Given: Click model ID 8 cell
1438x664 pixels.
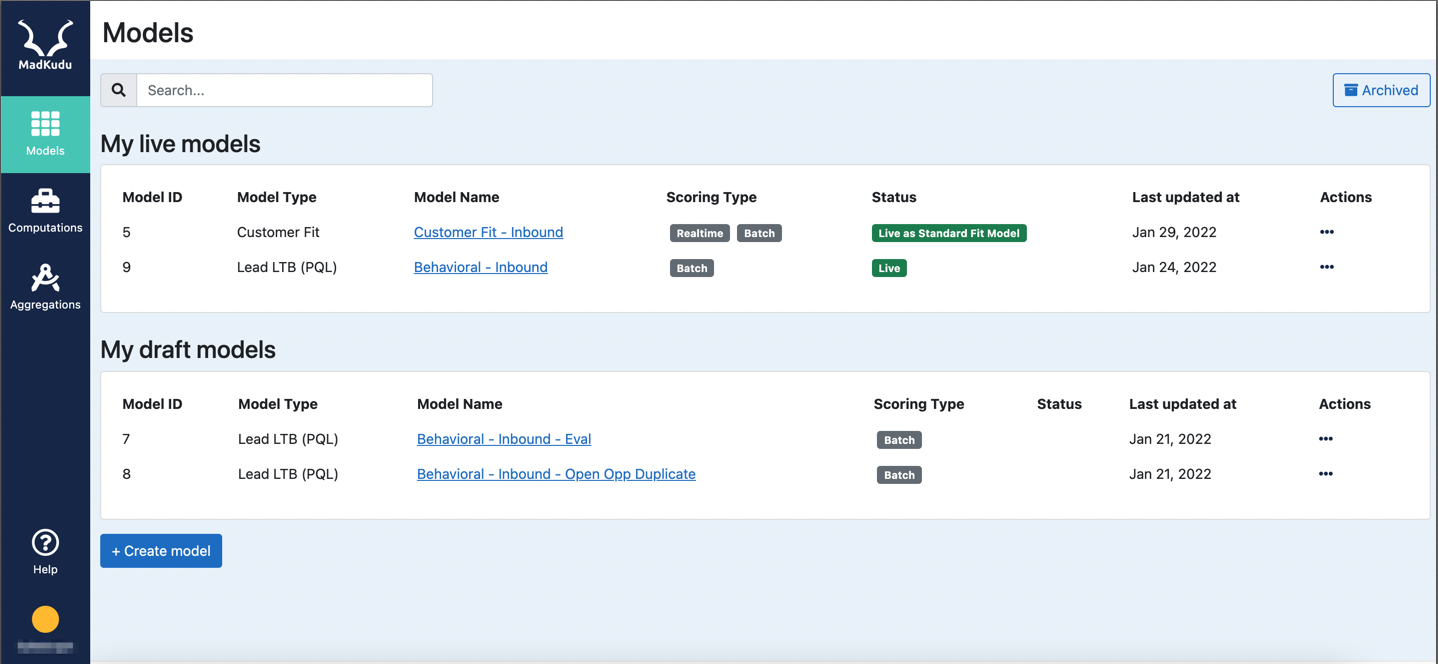Looking at the screenshot, I should click(x=126, y=474).
